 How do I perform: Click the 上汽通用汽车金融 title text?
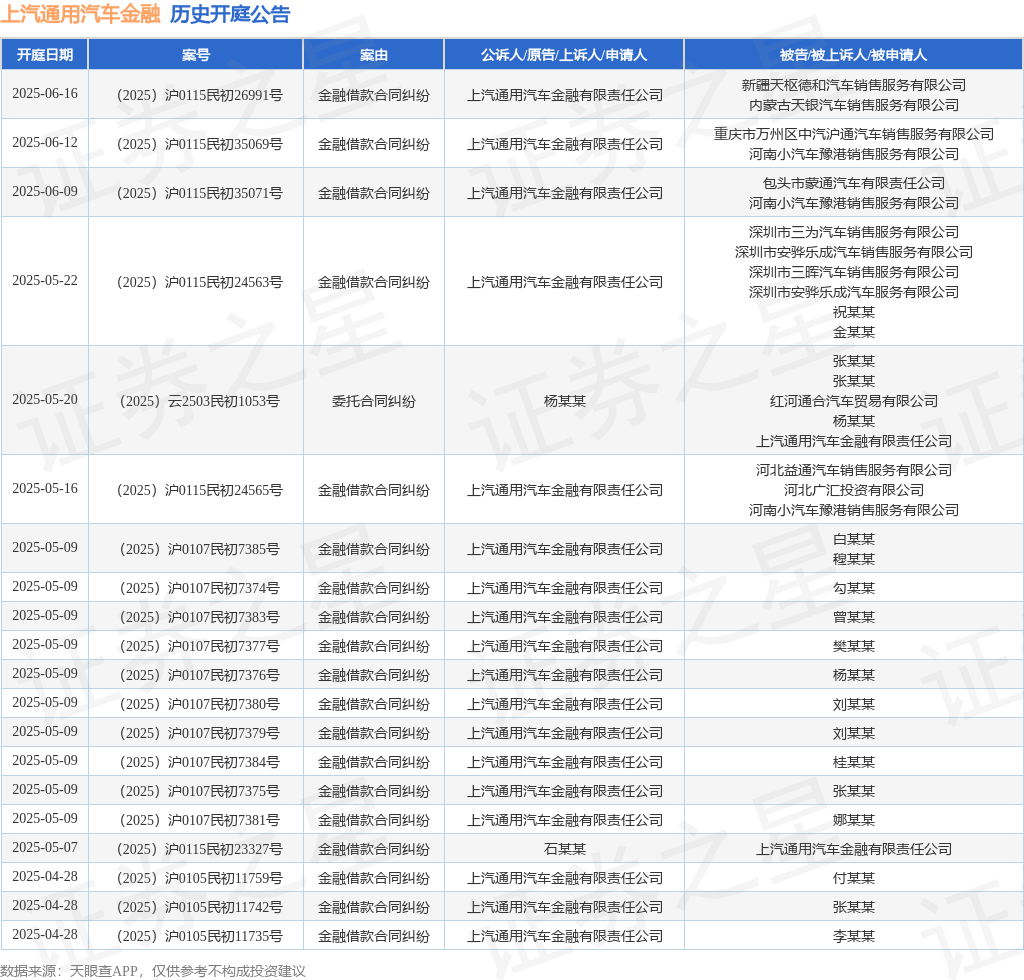pos(80,14)
